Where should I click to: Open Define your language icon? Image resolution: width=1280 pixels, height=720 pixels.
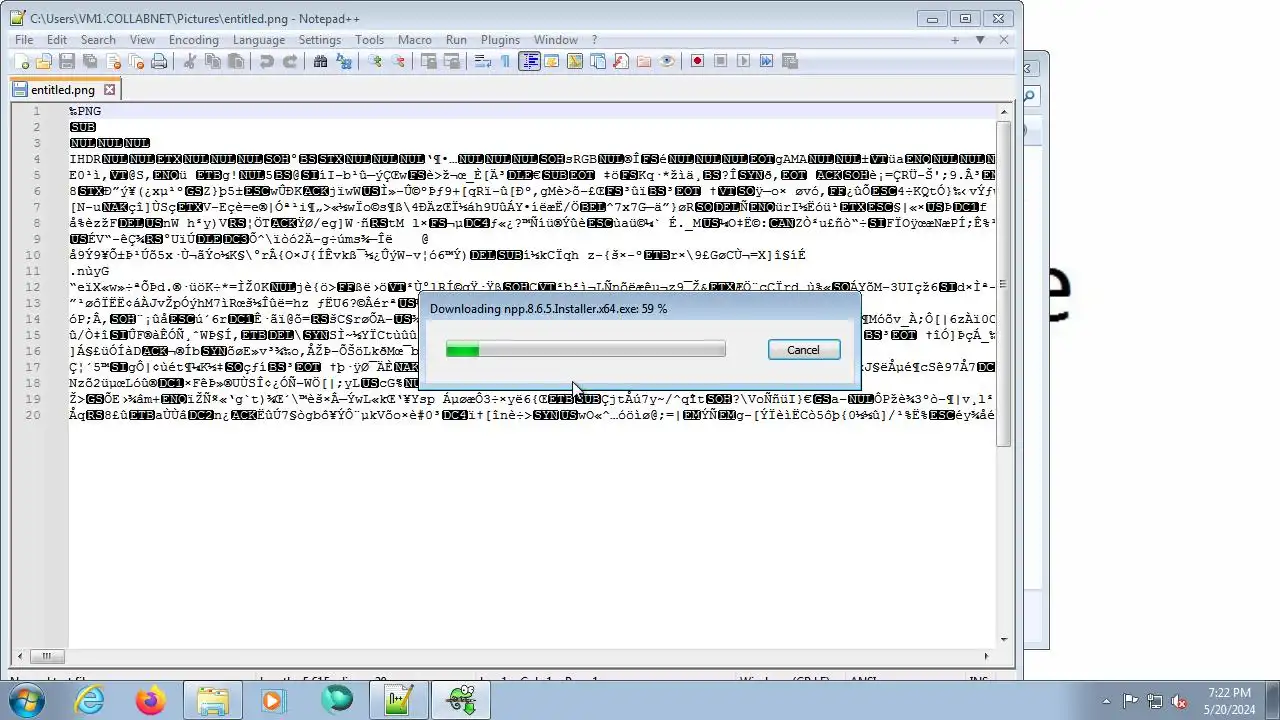[x=552, y=61]
